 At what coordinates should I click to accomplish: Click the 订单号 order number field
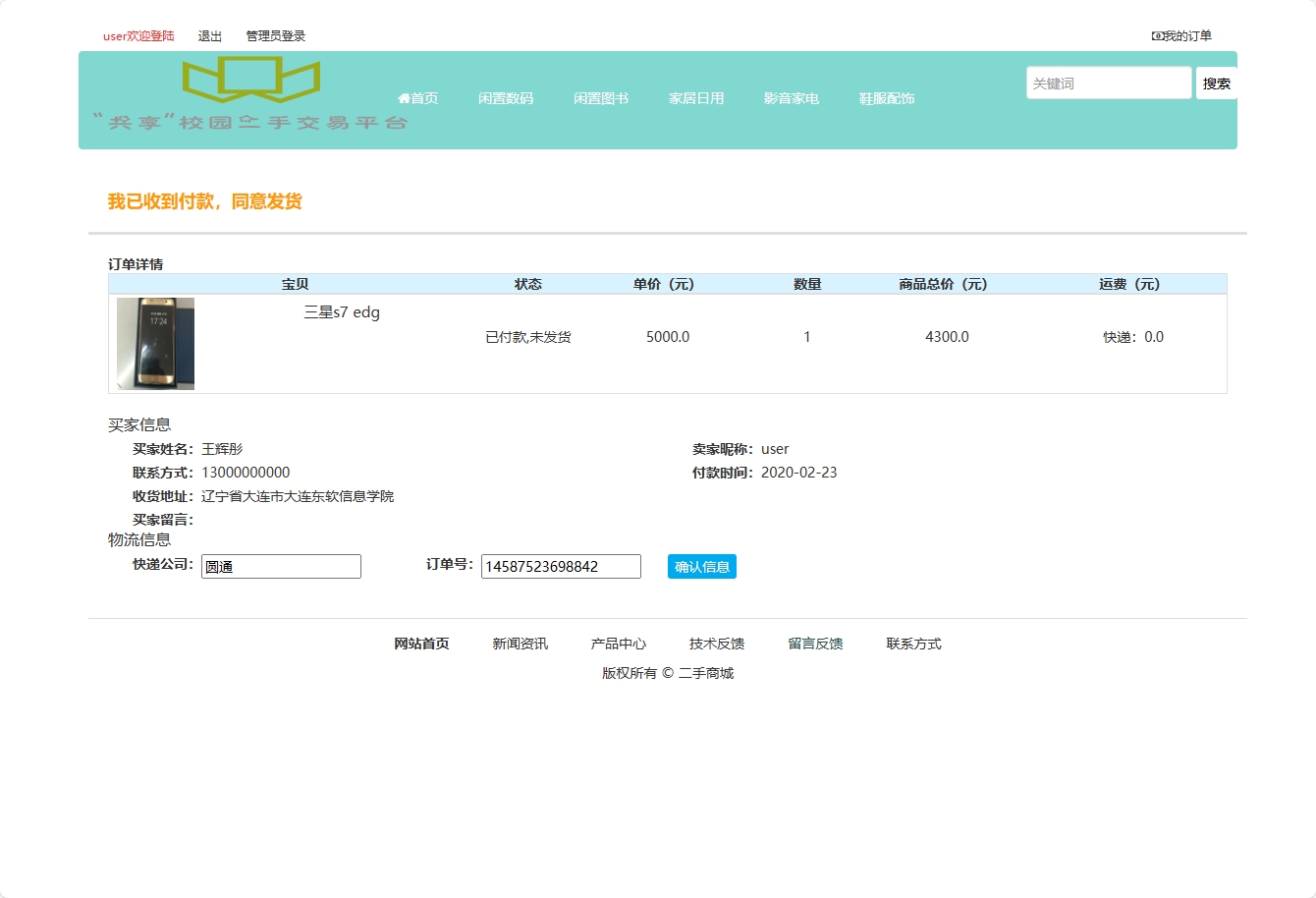click(x=560, y=566)
